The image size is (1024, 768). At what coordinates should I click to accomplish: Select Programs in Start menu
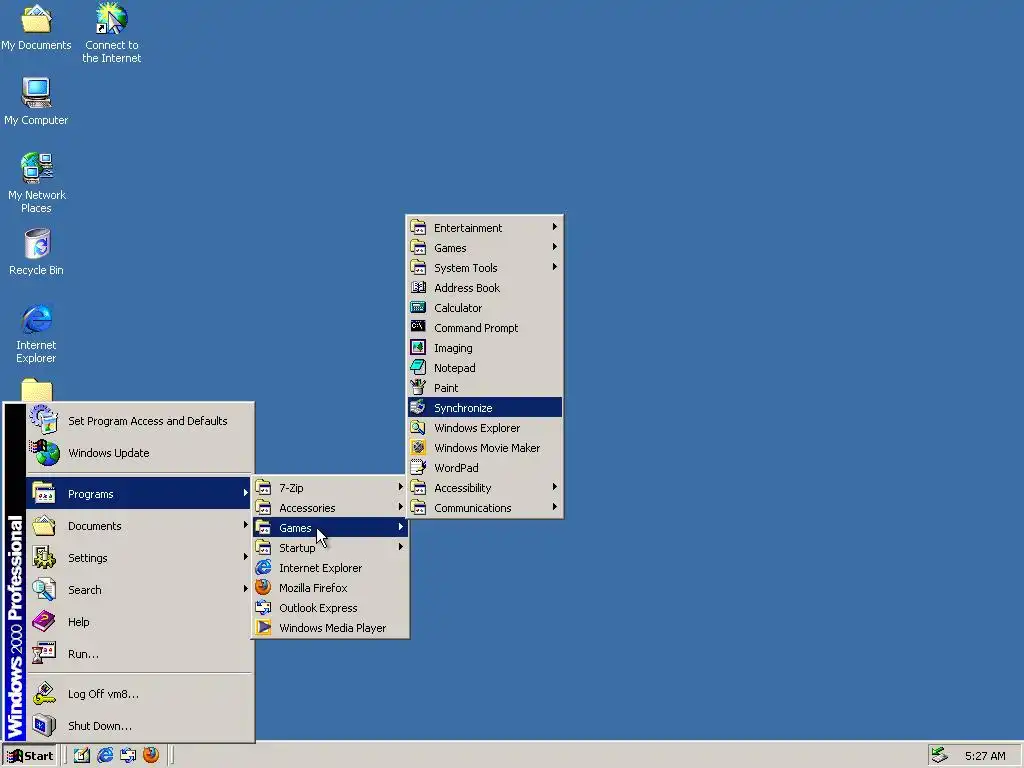point(139,494)
